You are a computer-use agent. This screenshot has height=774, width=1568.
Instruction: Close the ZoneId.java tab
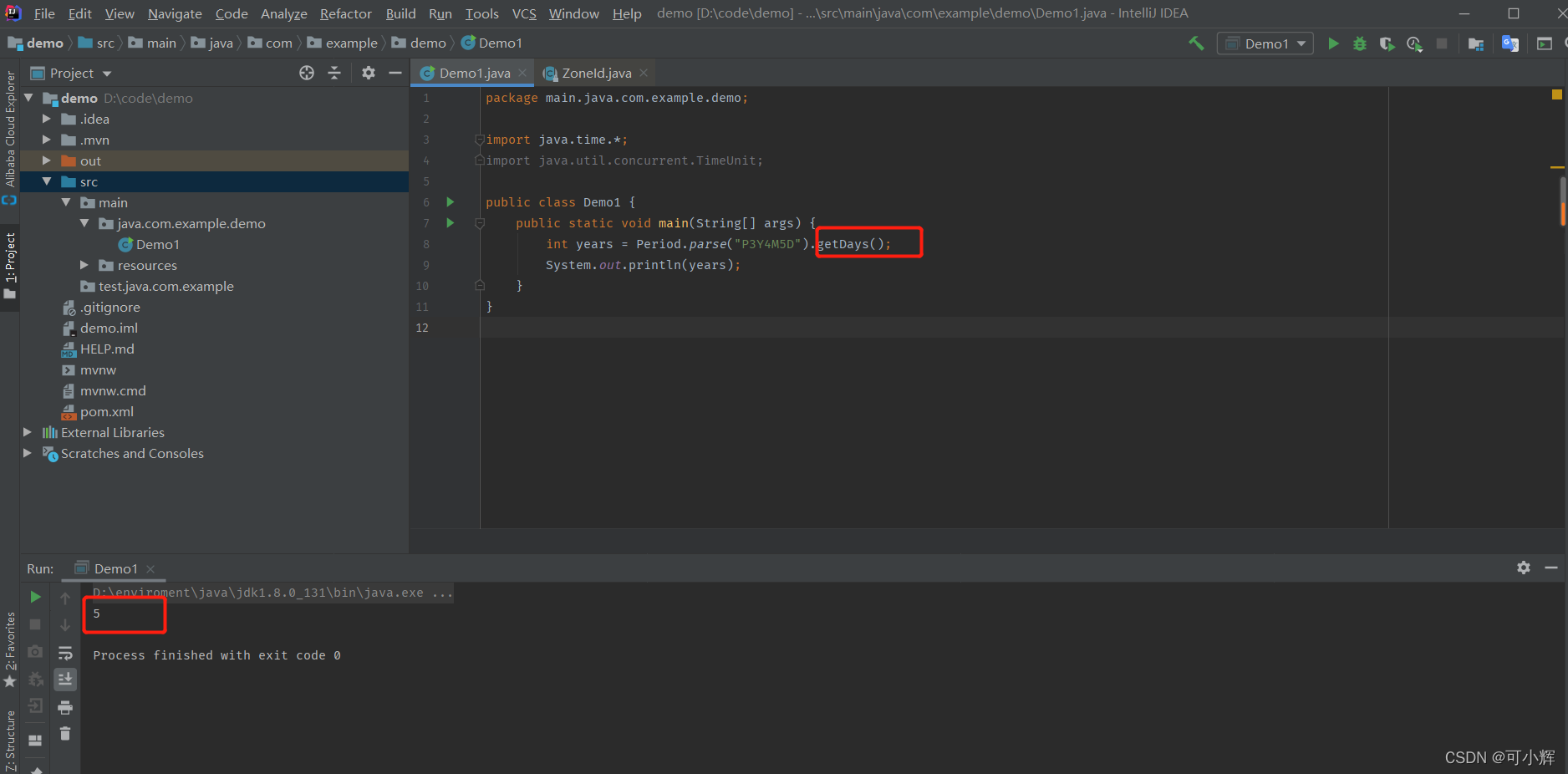click(644, 74)
